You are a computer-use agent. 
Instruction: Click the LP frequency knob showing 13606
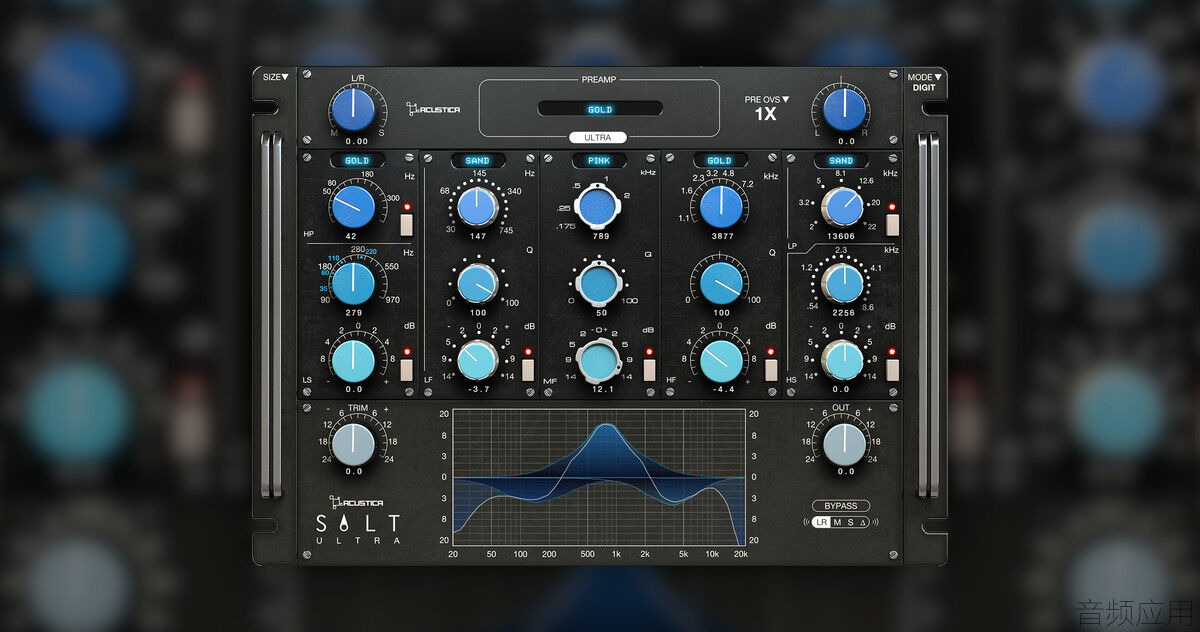[843, 207]
